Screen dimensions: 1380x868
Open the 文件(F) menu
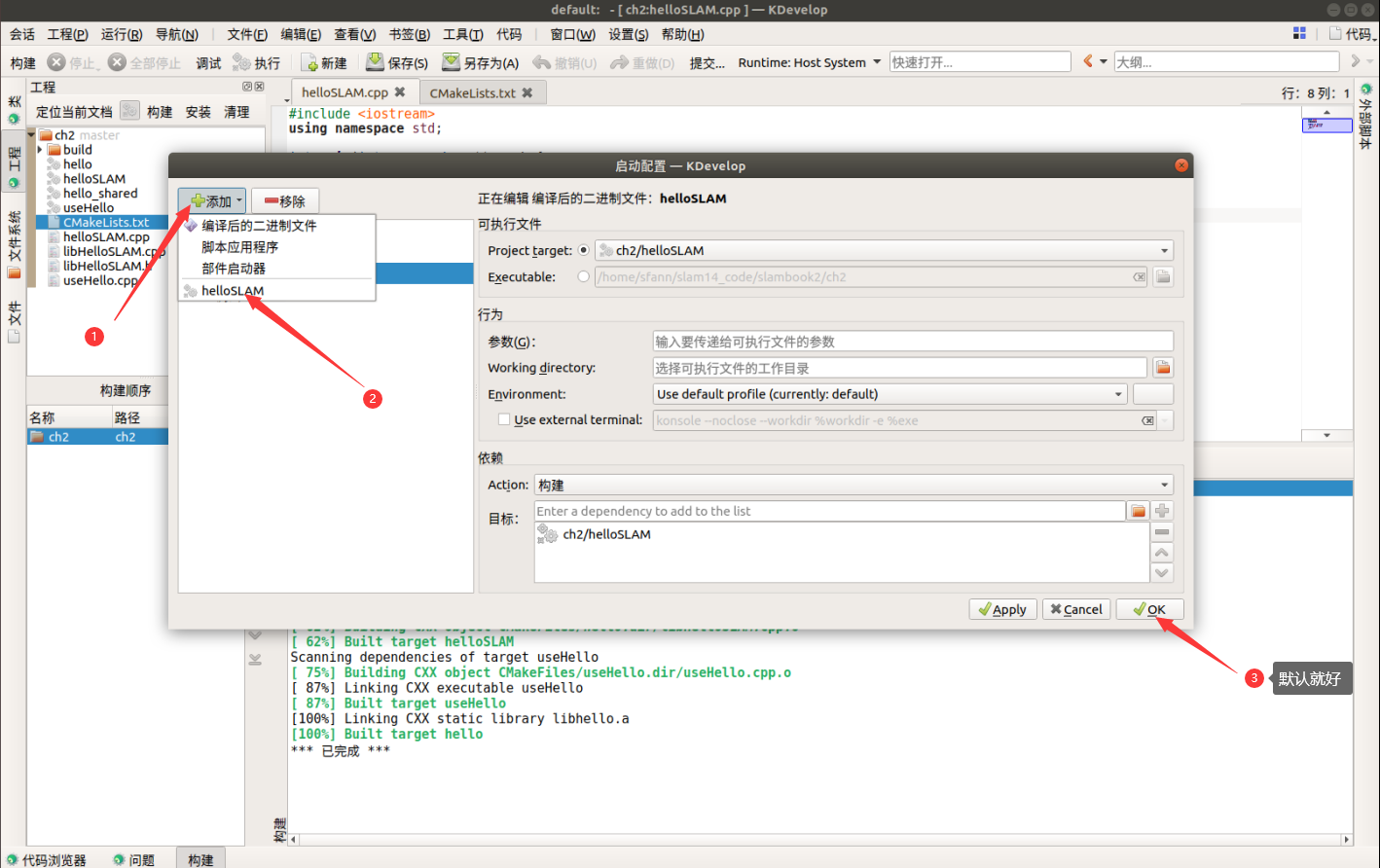pos(247,34)
